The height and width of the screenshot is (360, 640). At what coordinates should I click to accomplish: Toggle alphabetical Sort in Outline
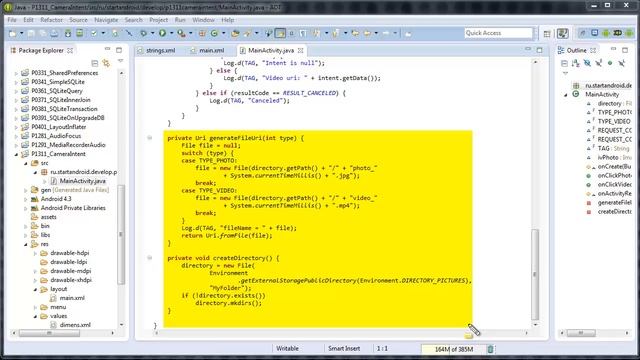[x=576, y=63]
